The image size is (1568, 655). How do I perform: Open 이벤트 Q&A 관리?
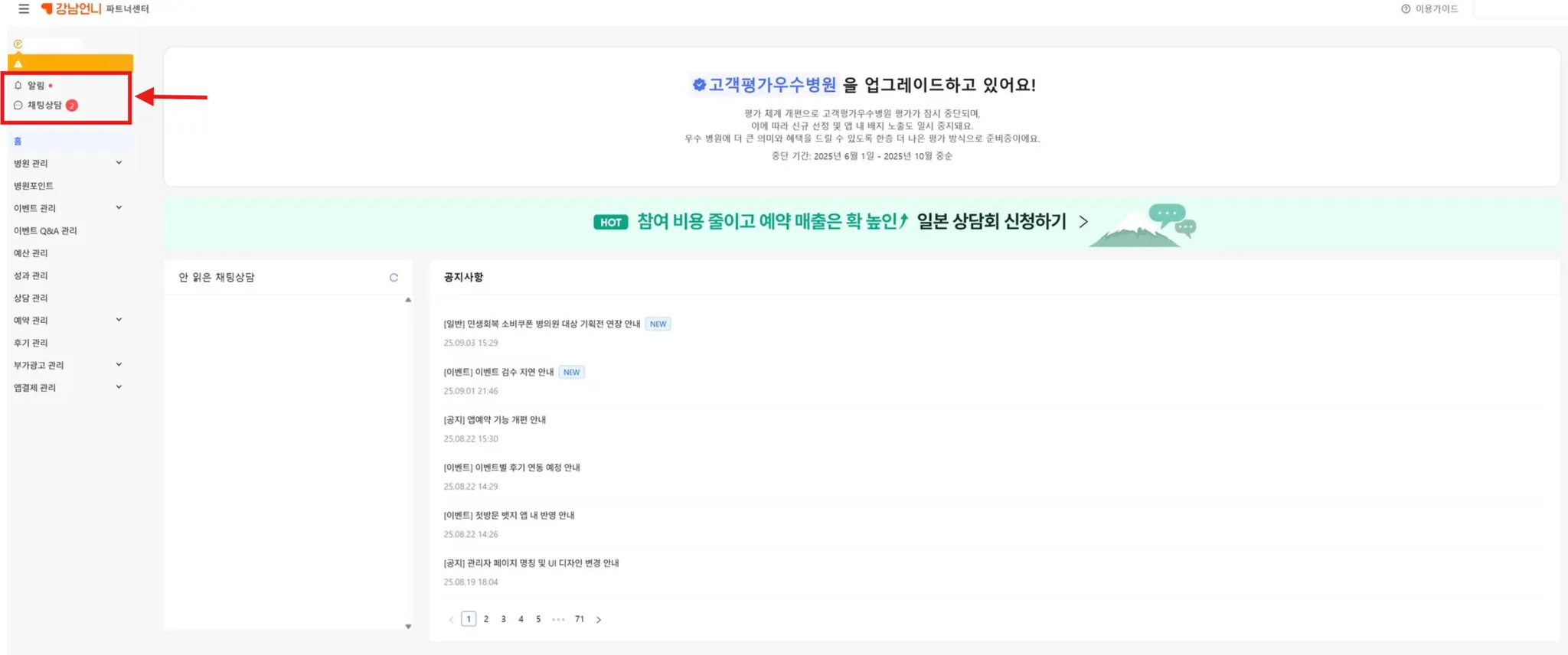pos(45,231)
